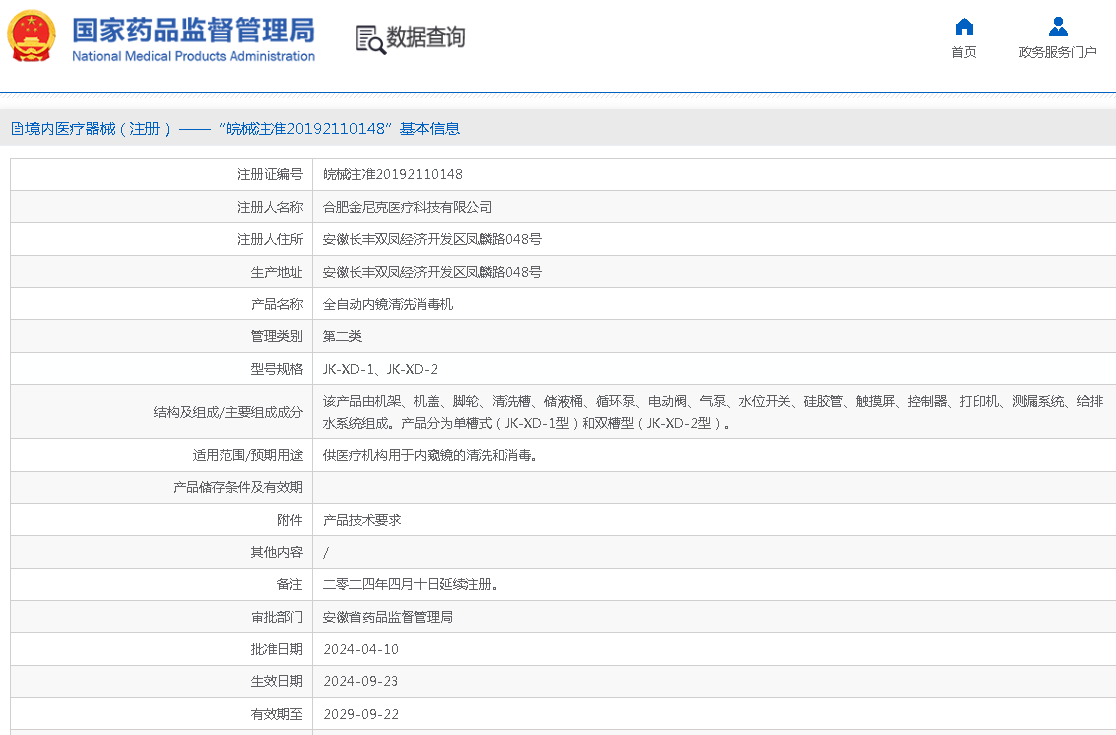The image size is (1116, 735).
Task: Click the management category 第二类 value
Action: coord(343,336)
